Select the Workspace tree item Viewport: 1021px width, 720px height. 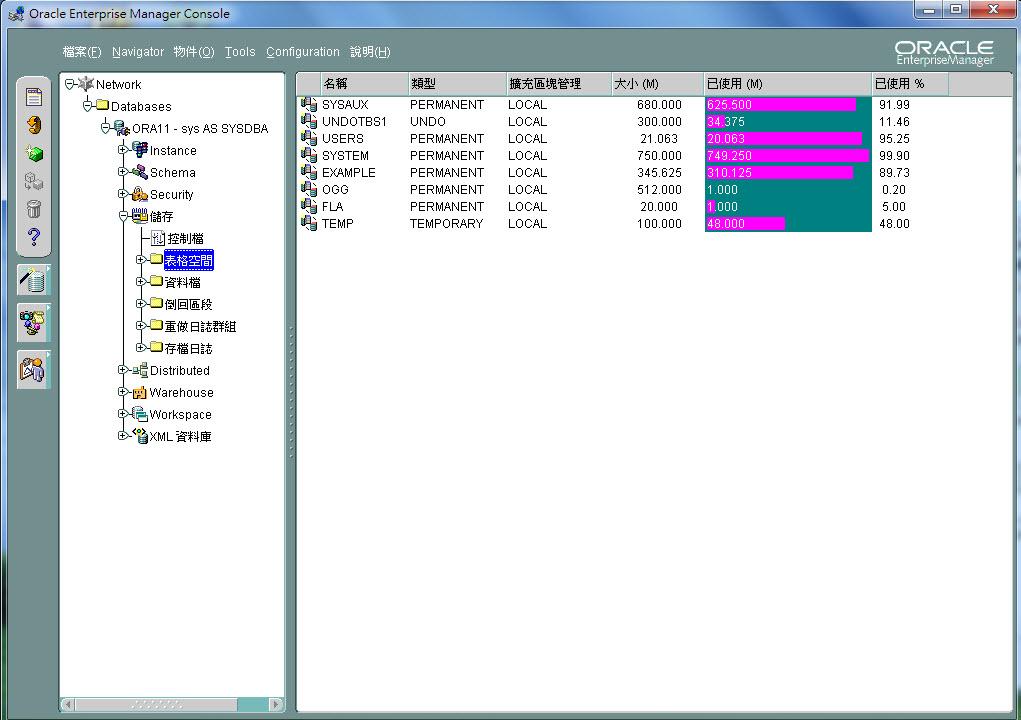(180, 414)
